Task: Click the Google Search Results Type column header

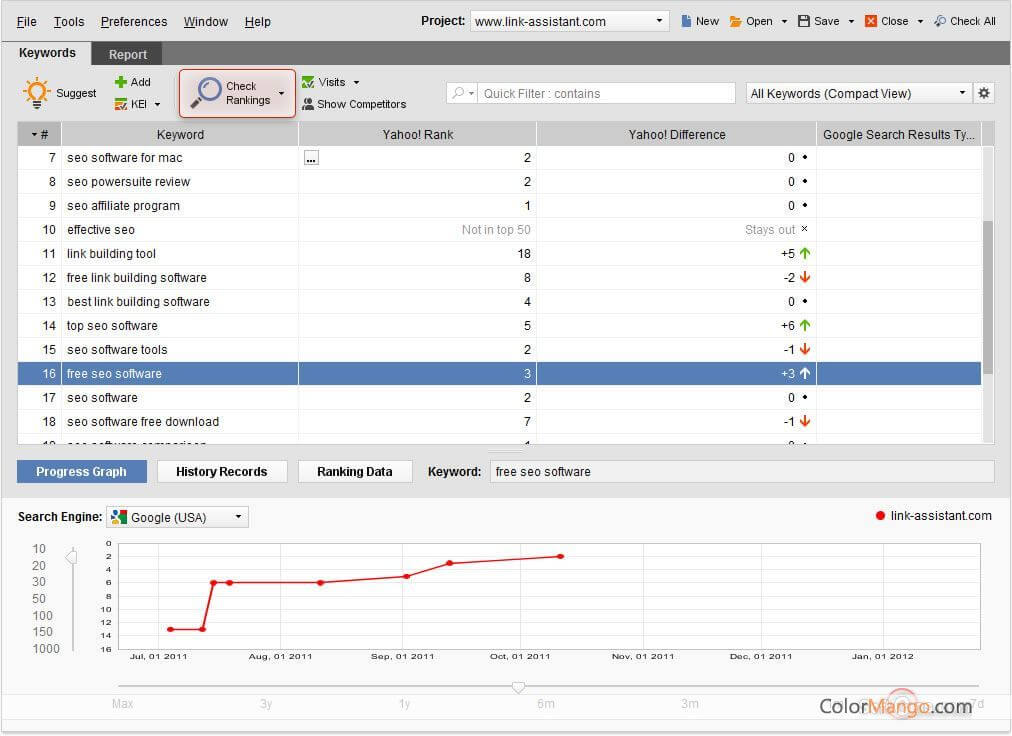Action: [898, 134]
